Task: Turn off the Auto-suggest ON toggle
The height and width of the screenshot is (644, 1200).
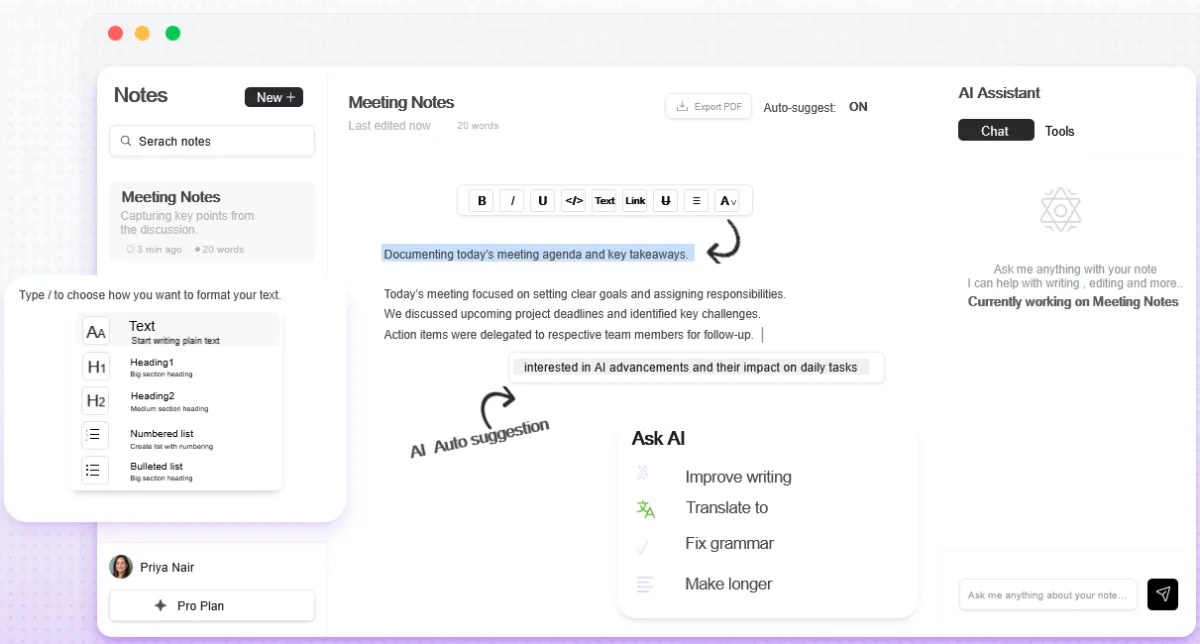Action: coord(858,107)
